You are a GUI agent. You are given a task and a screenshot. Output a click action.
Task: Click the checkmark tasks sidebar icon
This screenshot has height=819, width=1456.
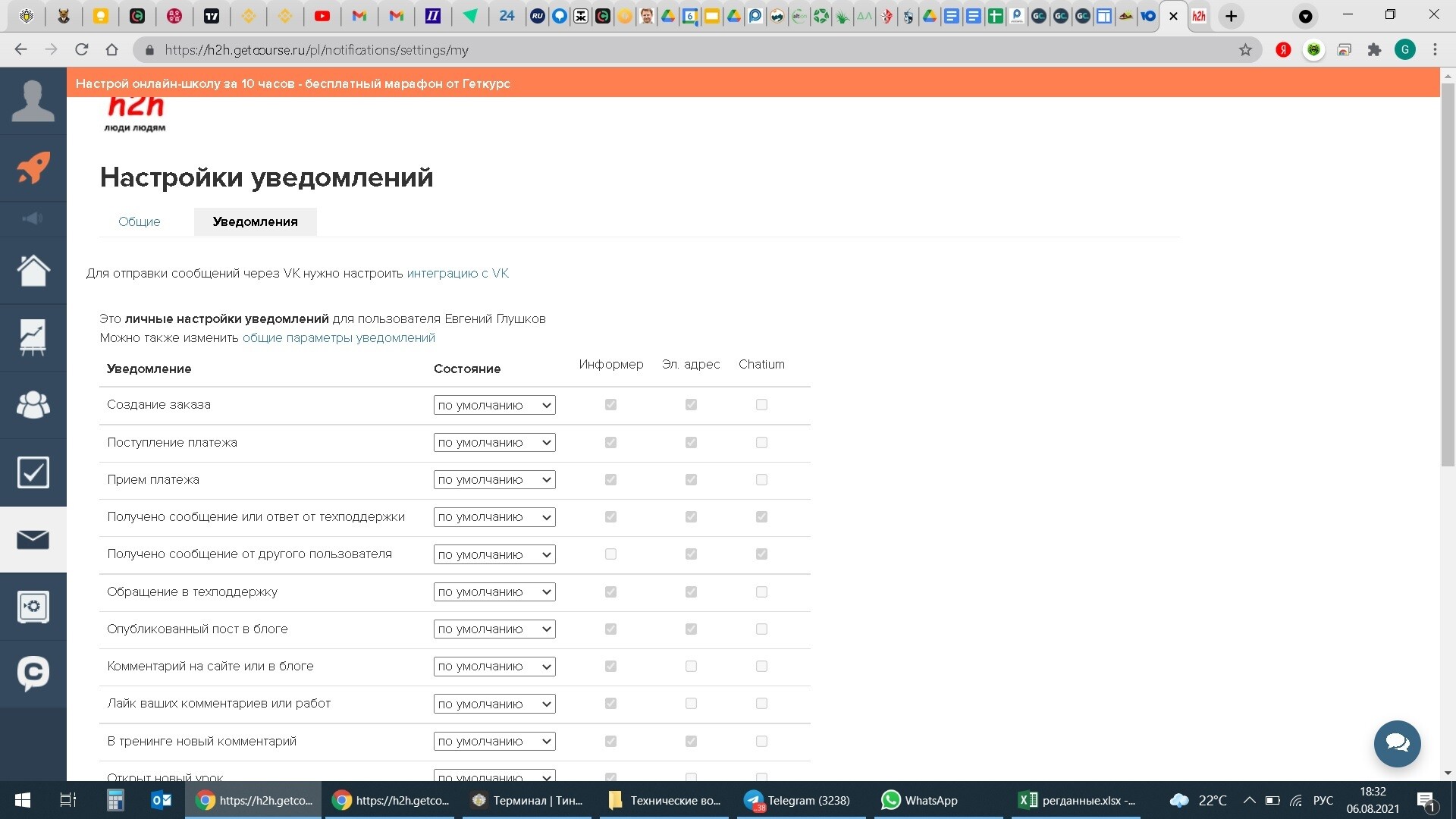(33, 472)
